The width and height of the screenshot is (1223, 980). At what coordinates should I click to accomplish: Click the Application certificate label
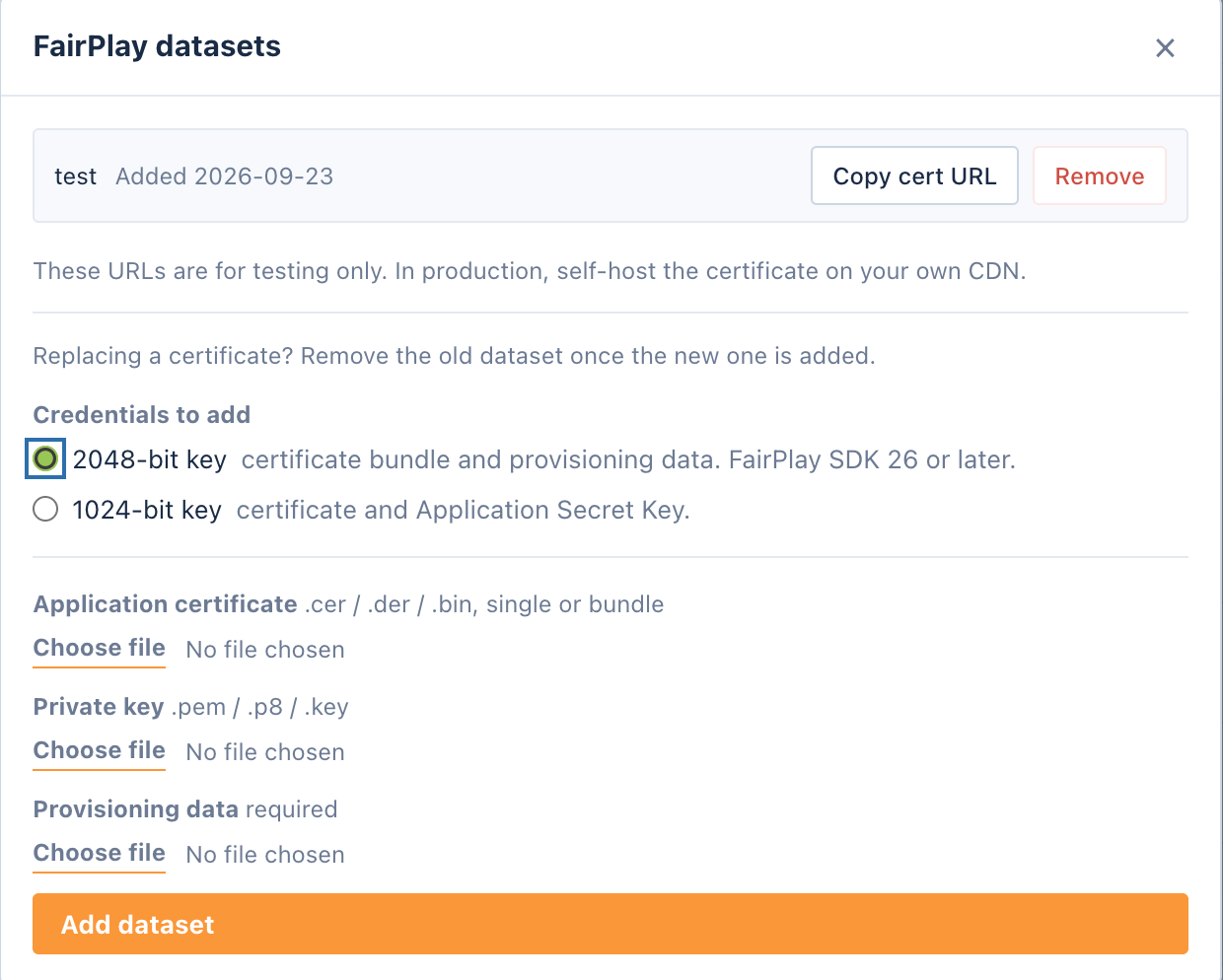166,604
